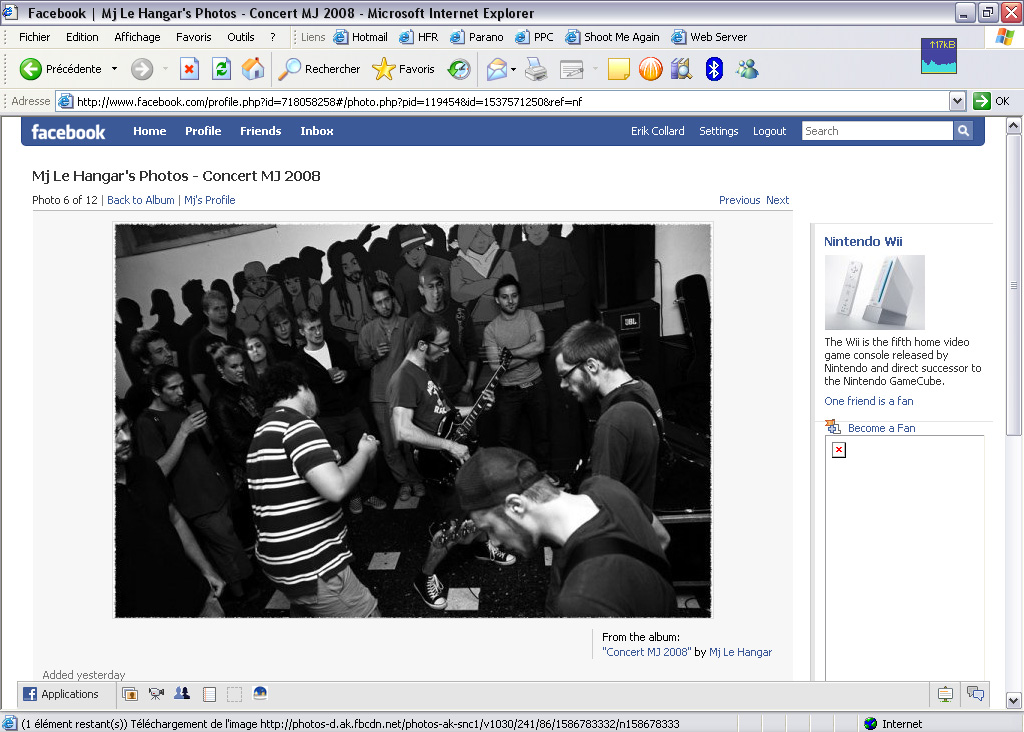The height and width of the screenshot is (732, 1024).
Task: Open the Nintendo Wii ad title
Action: (863, 242)
